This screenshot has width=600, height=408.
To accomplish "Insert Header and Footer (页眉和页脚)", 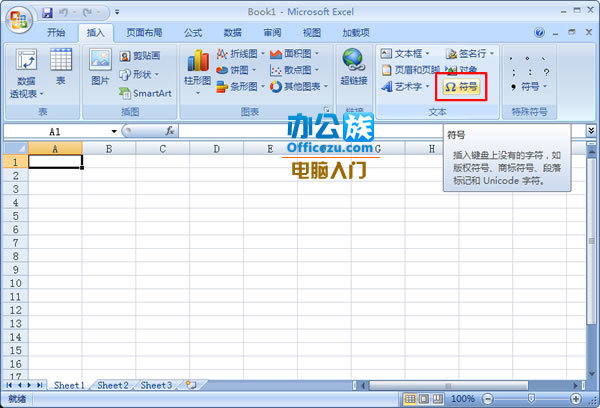I will [410, 70].
